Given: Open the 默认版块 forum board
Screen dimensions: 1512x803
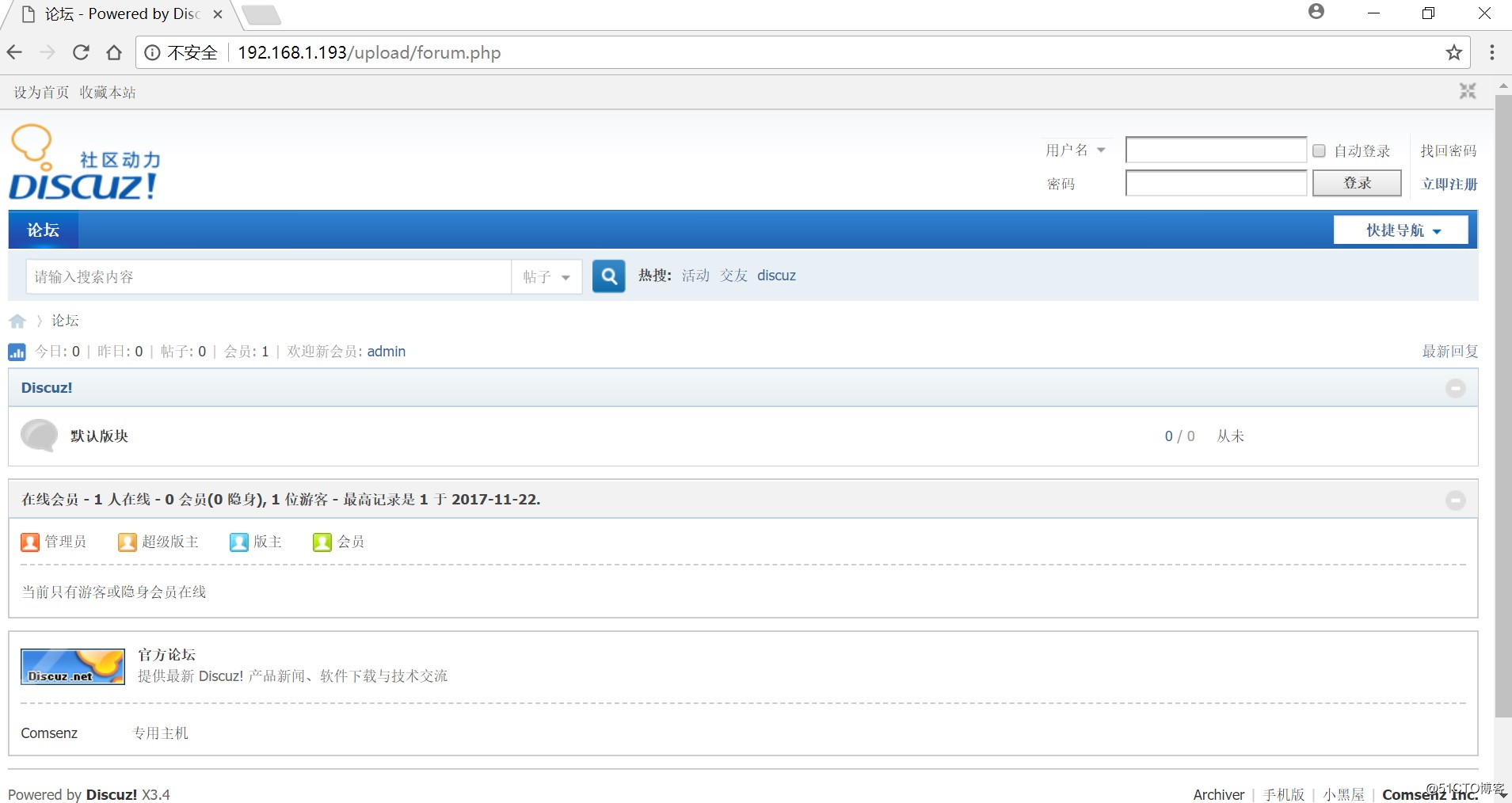Looking at the screenshot, I should (x=99, y=436).
